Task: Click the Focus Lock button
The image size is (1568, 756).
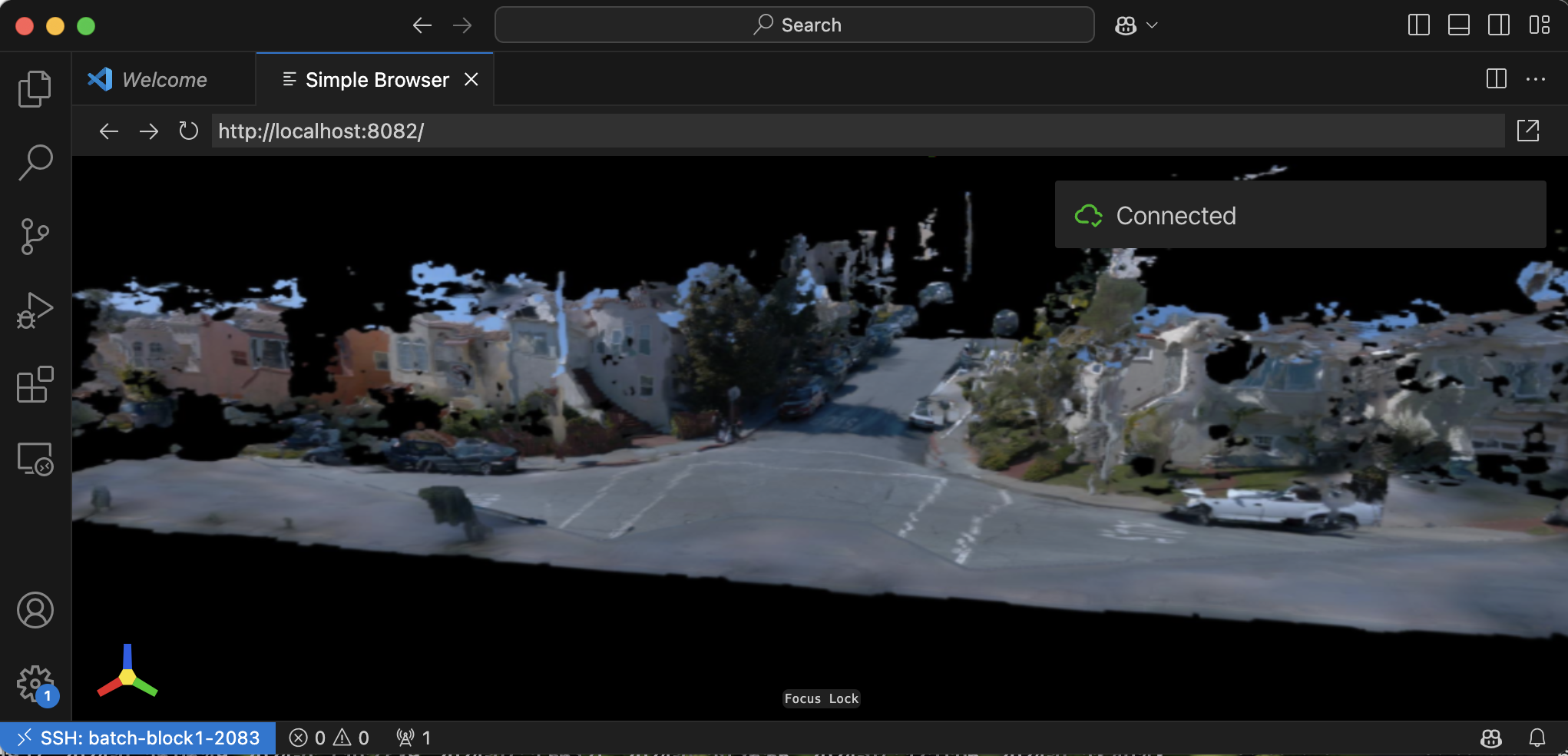Action: tap(821, 698)
